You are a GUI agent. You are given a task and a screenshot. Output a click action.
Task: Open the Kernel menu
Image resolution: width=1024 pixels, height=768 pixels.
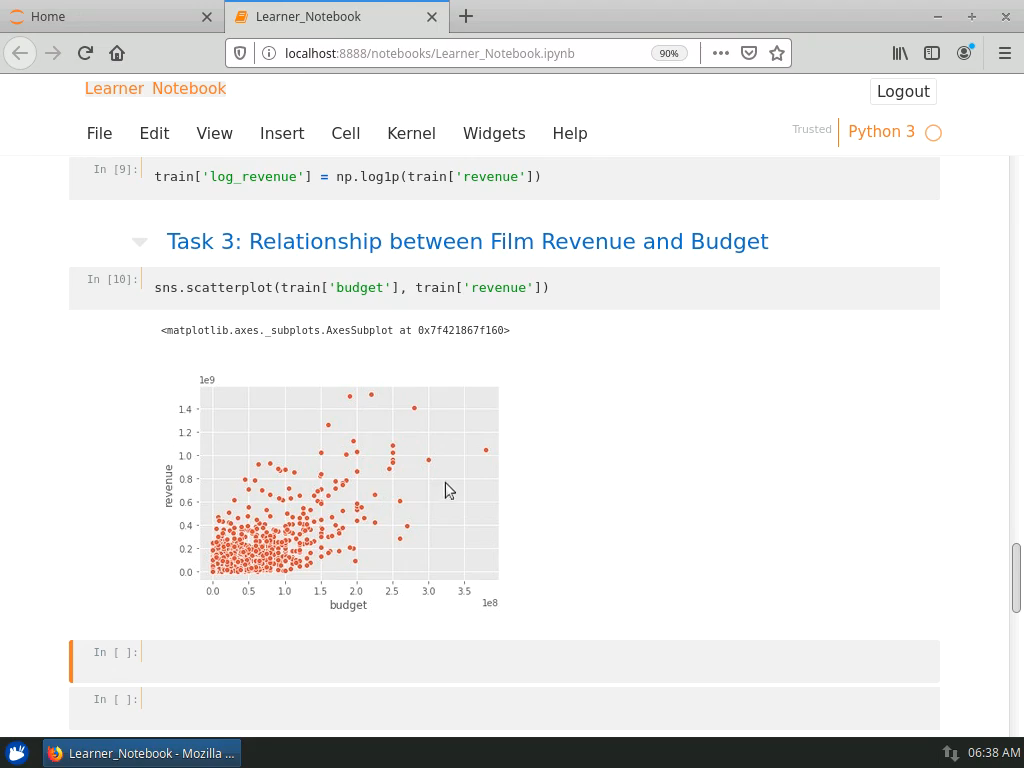click(x=410, y=133)
